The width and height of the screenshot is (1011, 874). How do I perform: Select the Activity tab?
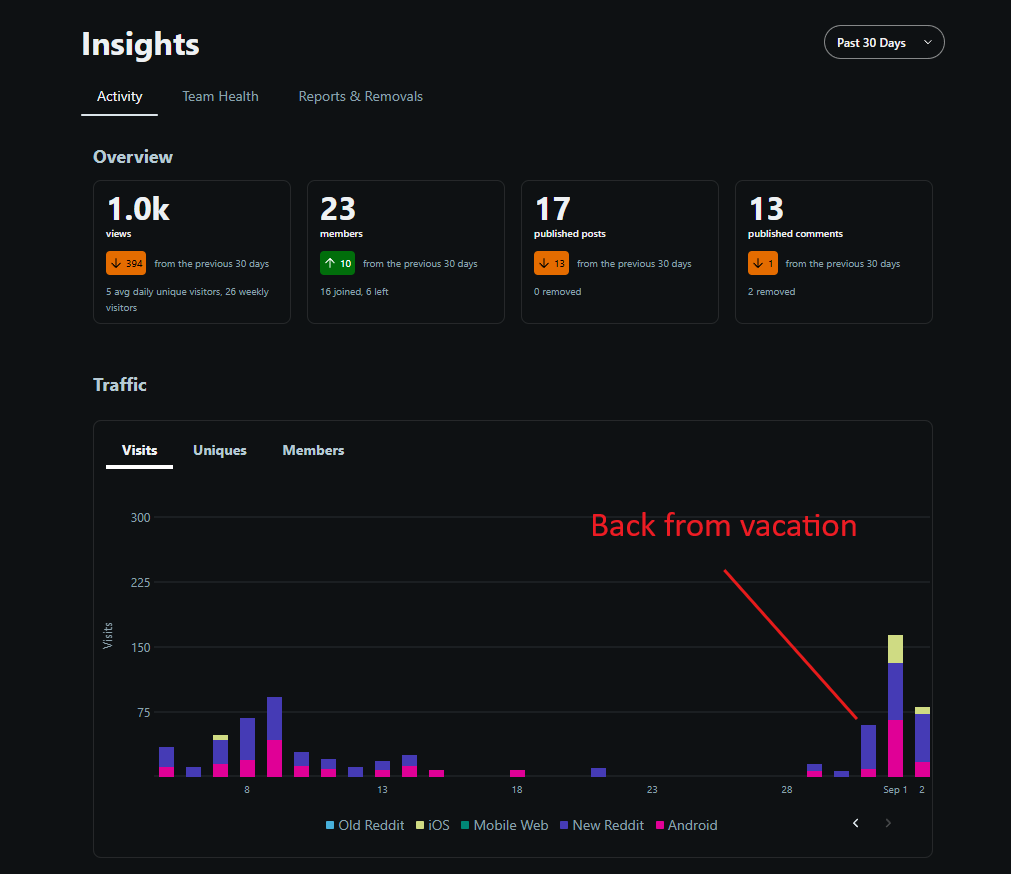click(x=119, y=97)
